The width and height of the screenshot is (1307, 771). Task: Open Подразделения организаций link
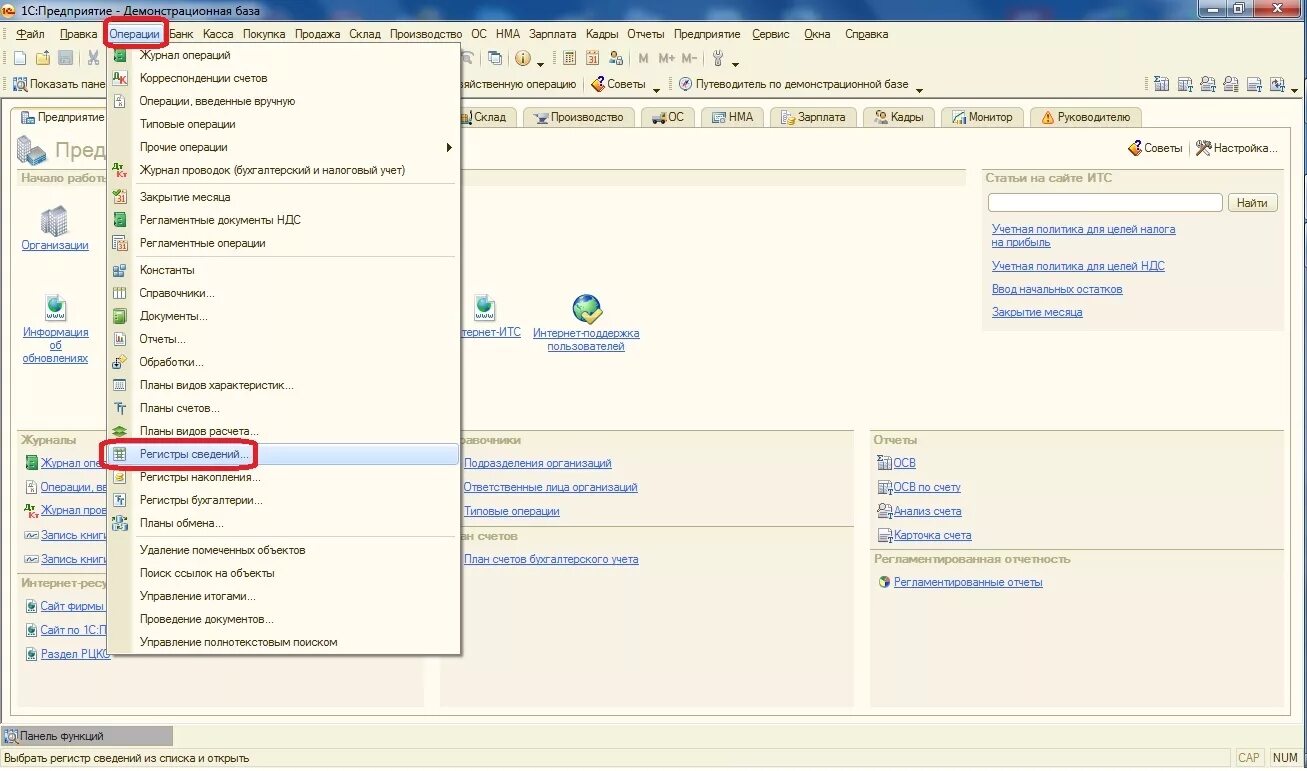538,463
